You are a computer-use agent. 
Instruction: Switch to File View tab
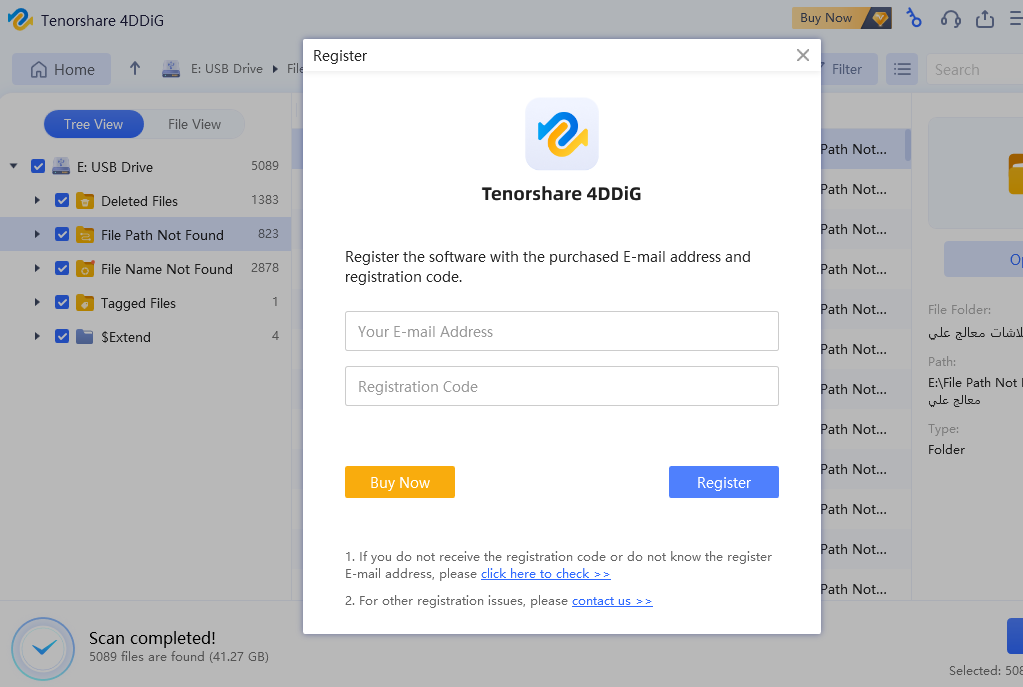(194, 124)
